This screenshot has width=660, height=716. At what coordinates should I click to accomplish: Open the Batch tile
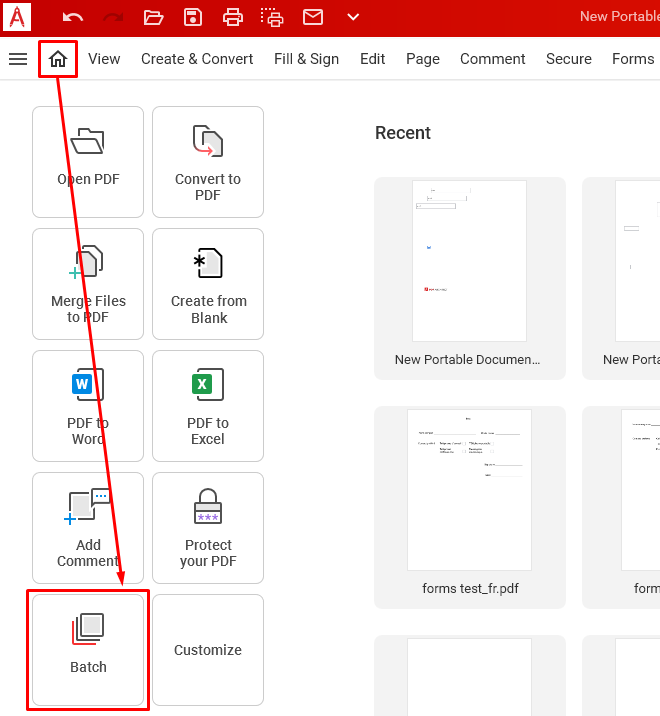[88, 650]
